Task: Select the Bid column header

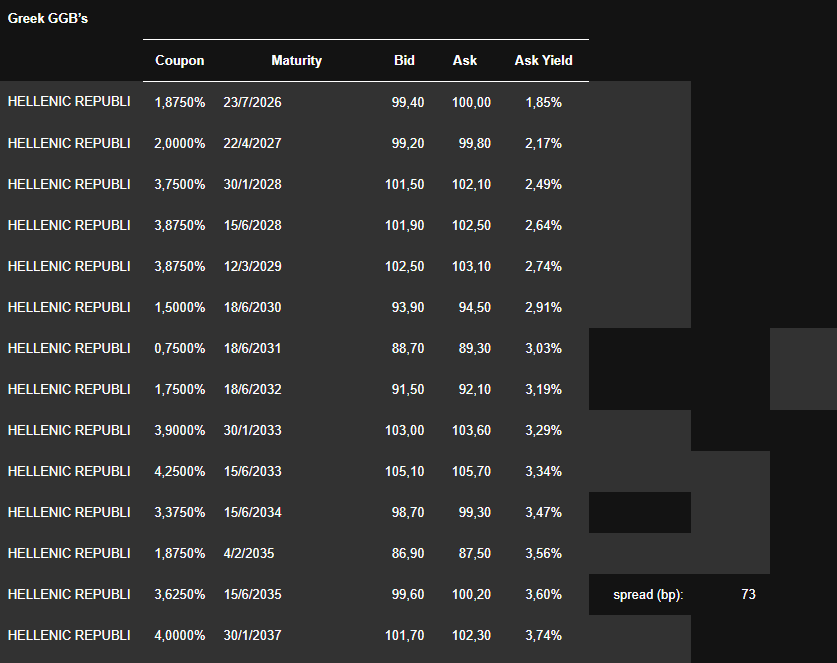Action: coord(404,60)
